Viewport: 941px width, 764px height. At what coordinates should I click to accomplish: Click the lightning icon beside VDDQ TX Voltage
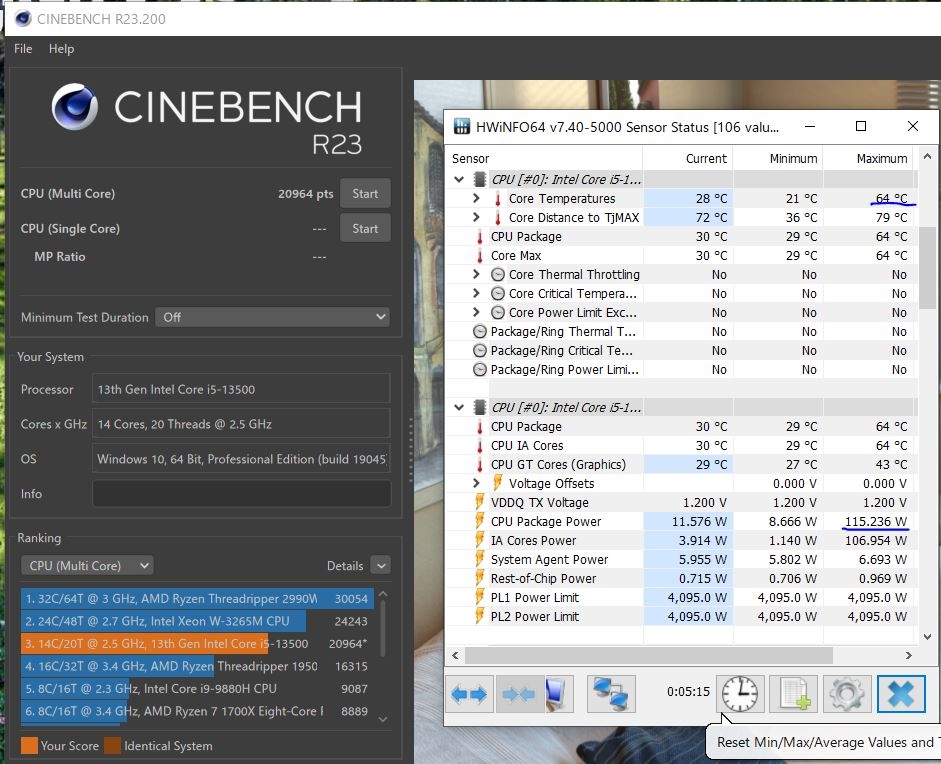tap(480, 502)
